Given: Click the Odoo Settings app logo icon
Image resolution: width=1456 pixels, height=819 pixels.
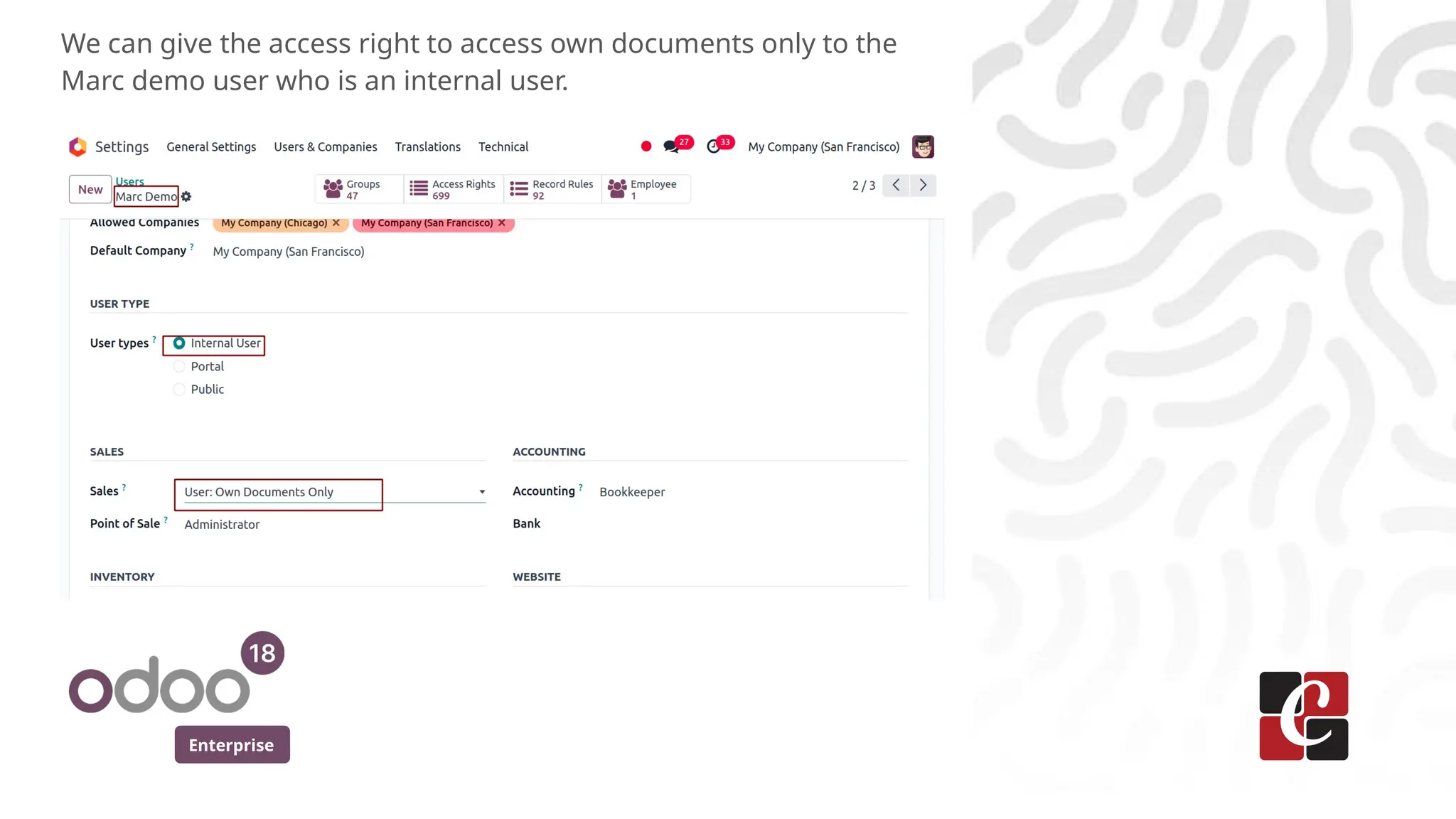Looking at the screenshot, I should [77, 146].
